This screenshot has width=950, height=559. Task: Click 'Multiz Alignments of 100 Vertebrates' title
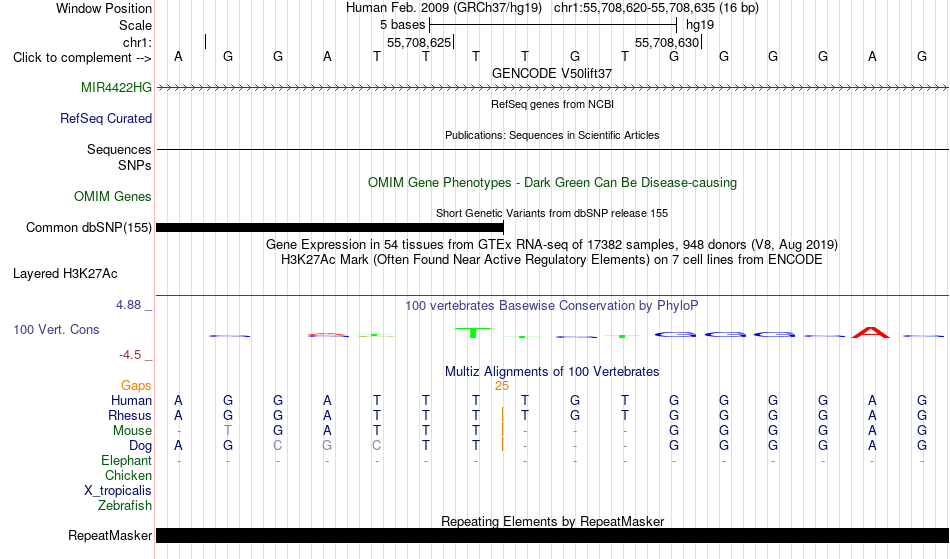552,371
